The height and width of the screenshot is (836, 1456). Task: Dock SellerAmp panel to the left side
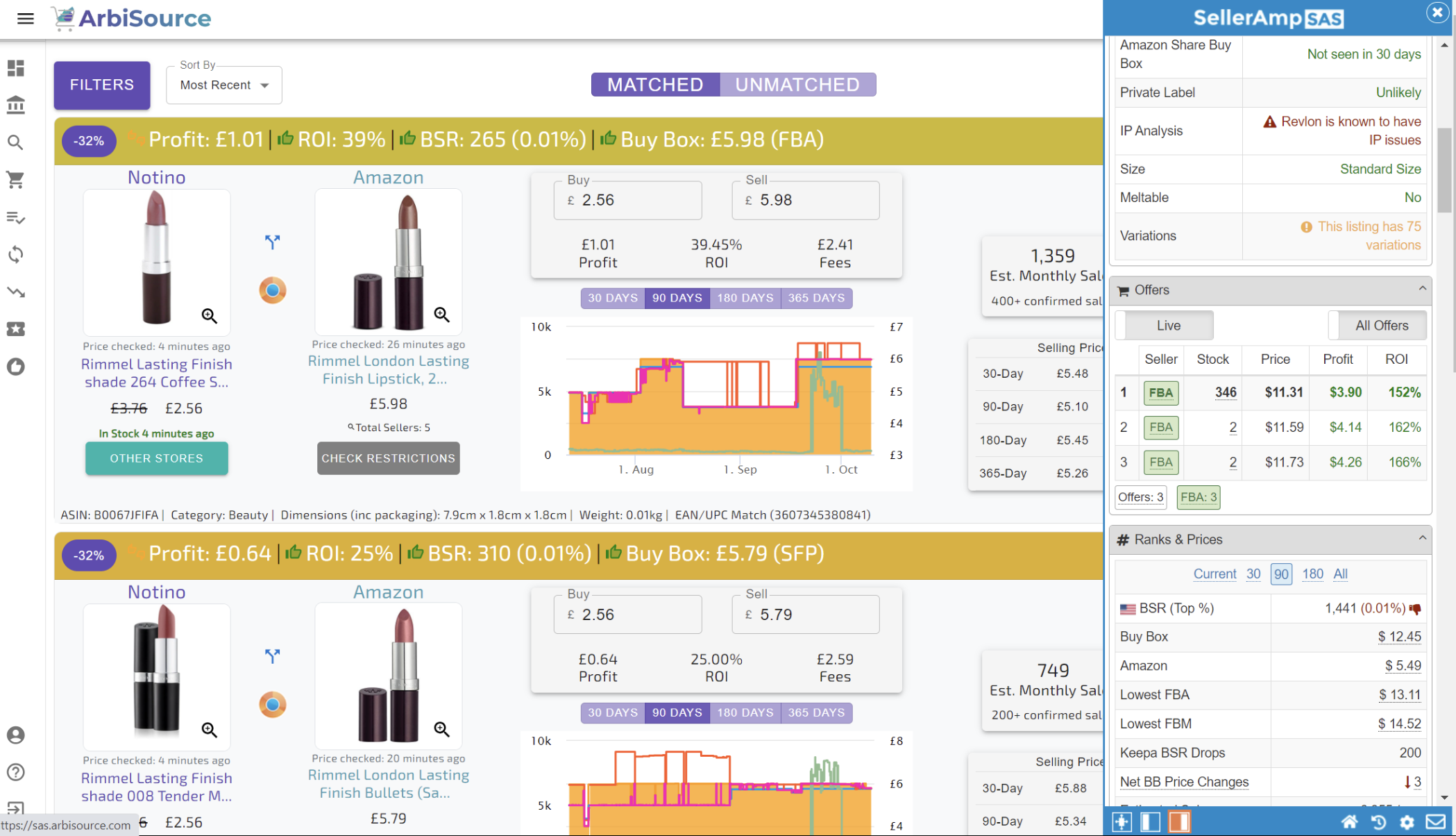(1150, 822)
